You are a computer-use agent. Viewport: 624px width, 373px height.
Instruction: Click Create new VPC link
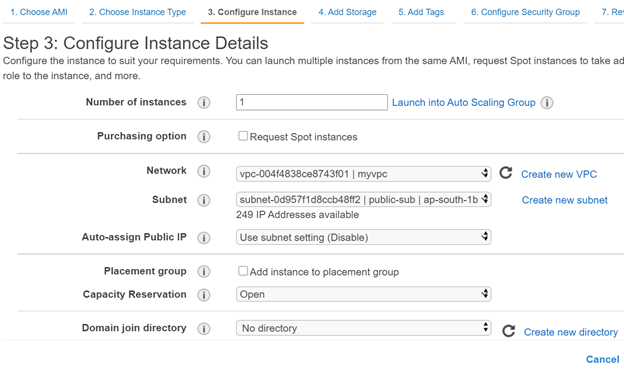pos(559,174)
